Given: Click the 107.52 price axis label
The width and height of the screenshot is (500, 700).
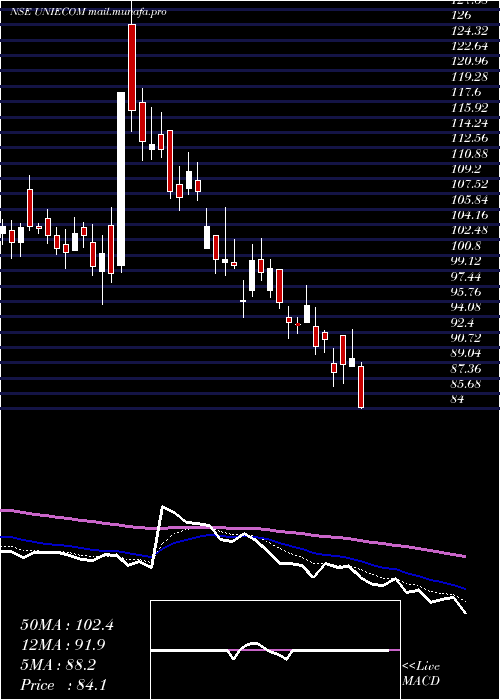Looking at the screenshot, I should [469, 185].
